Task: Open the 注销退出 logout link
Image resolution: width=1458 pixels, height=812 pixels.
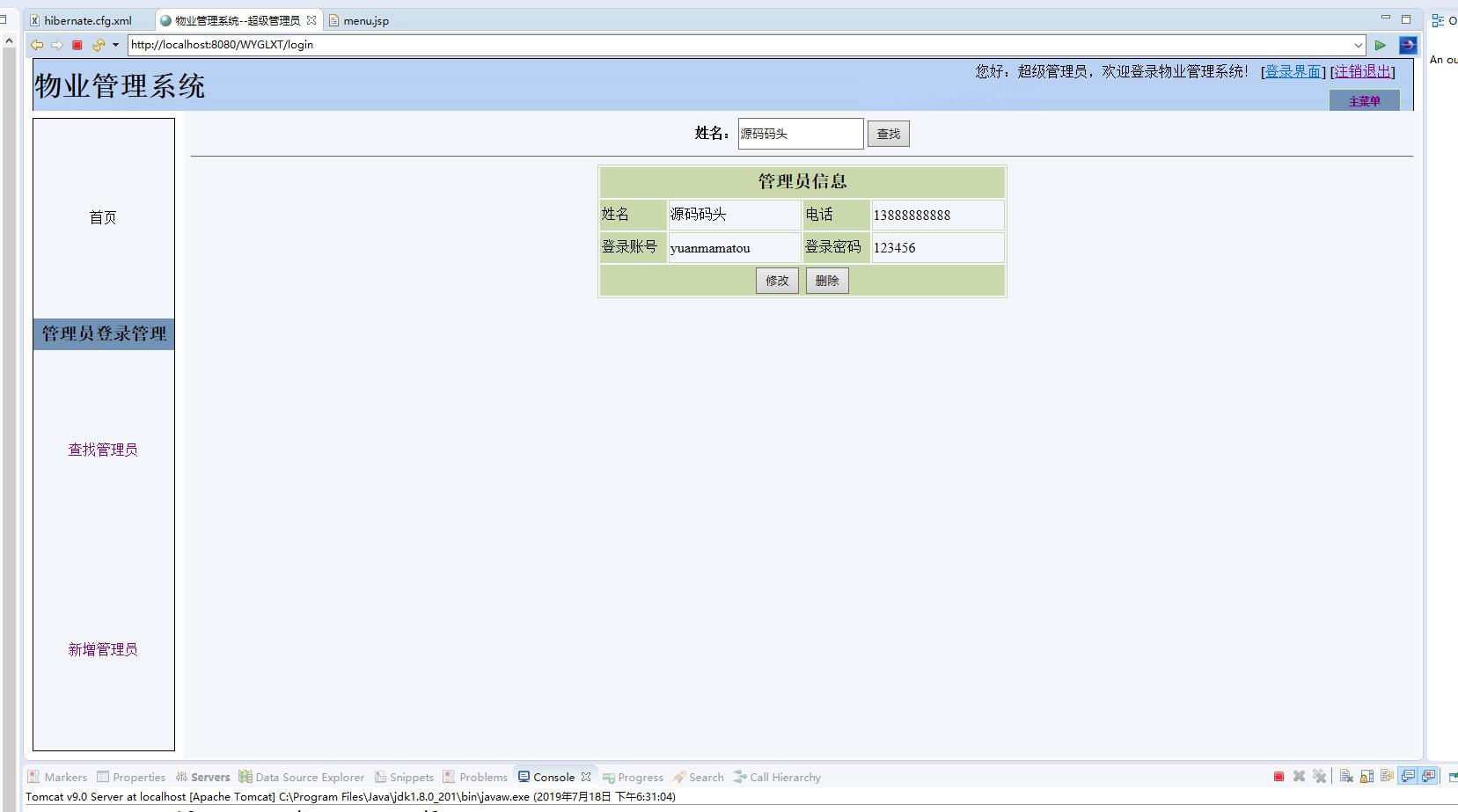Action: tap(1361, 71)
